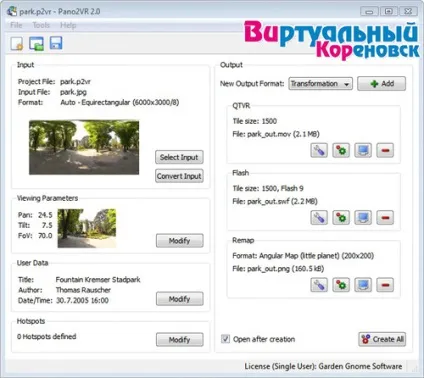The width and height of the screenshot is (424, 378).
Task: Click the New project toolbar icon
Action: [17, 43]
